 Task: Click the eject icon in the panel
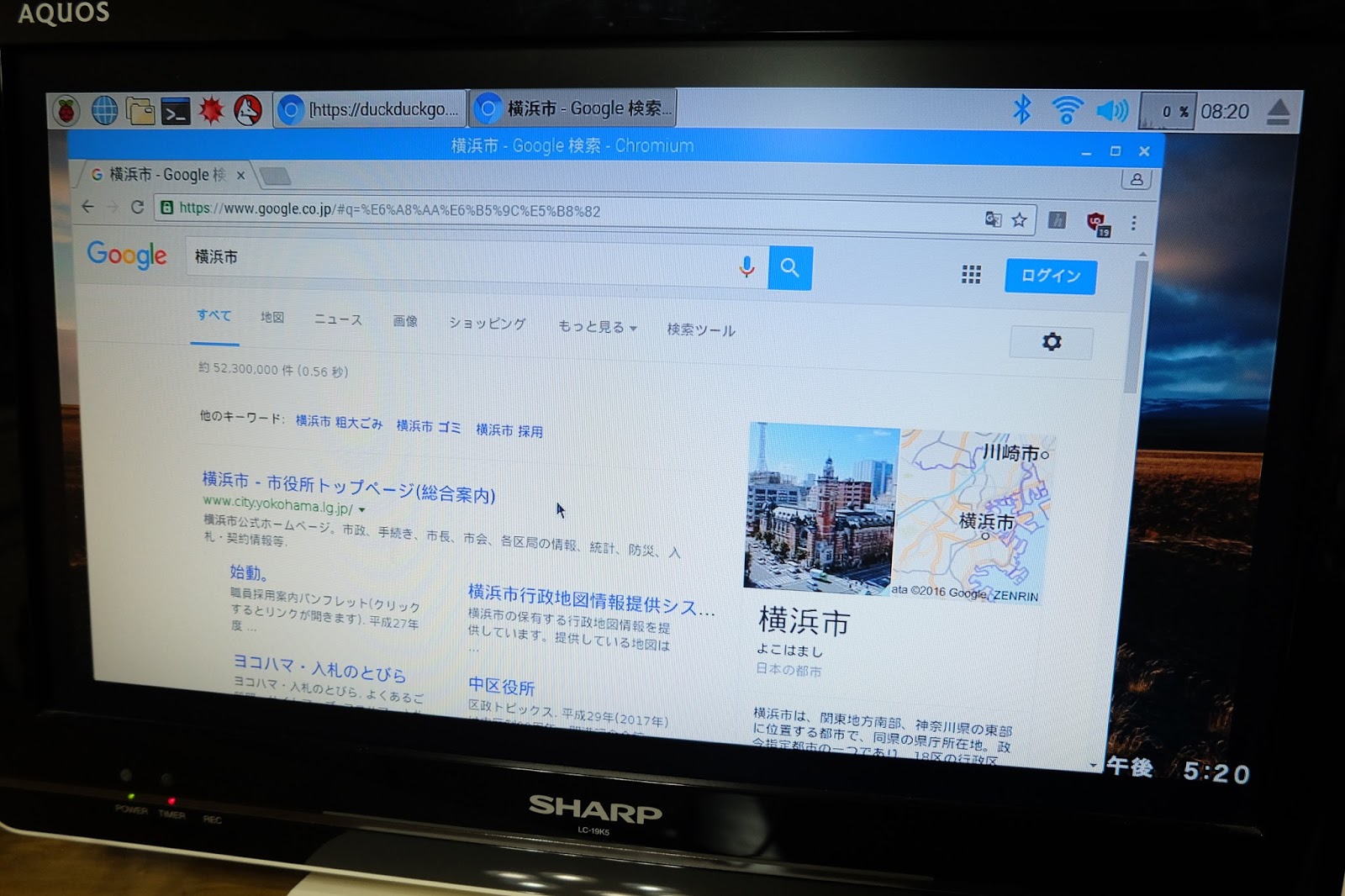[1279, 112]
